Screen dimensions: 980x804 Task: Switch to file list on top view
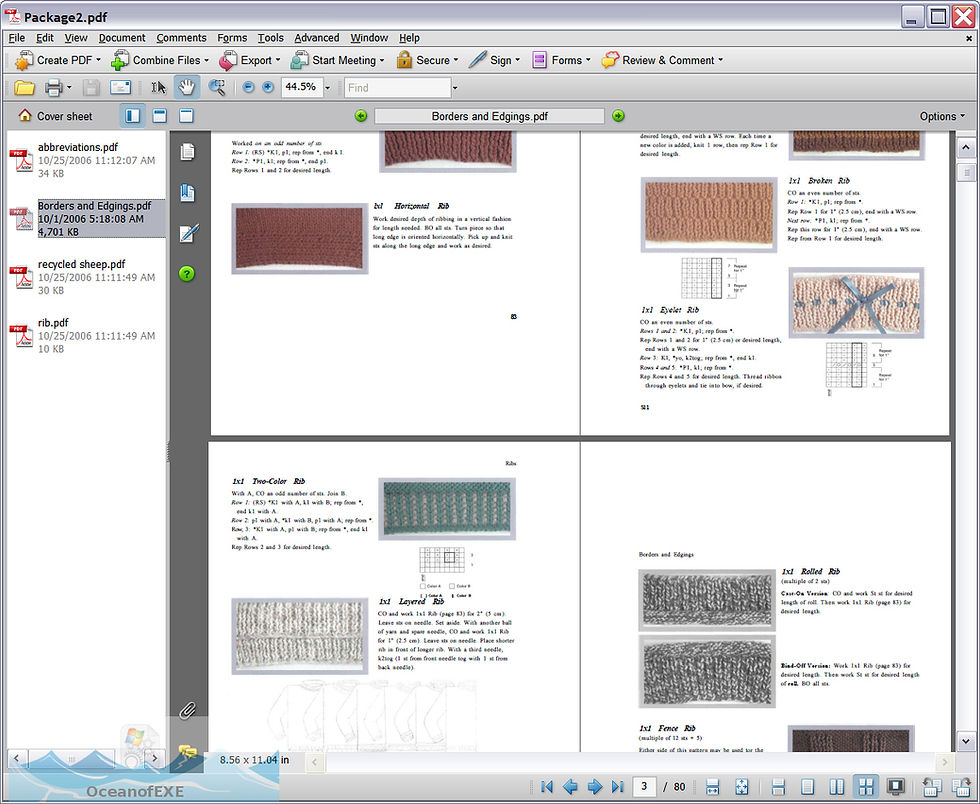click(x=159, y=116)
